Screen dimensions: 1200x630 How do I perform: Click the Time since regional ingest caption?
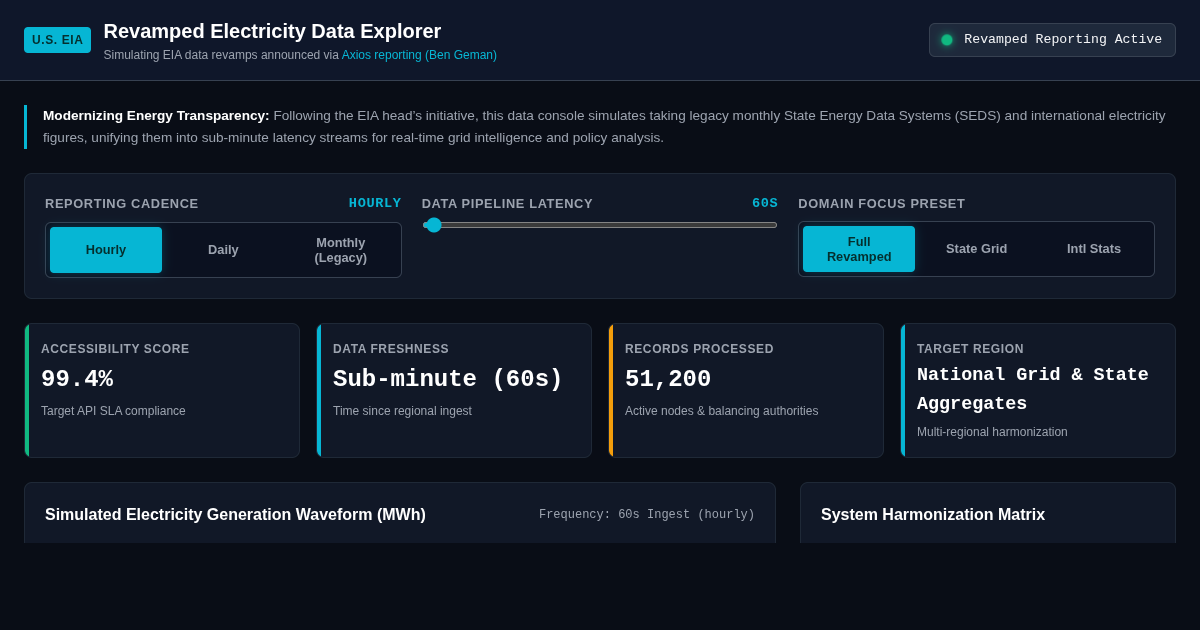[402, 411]
